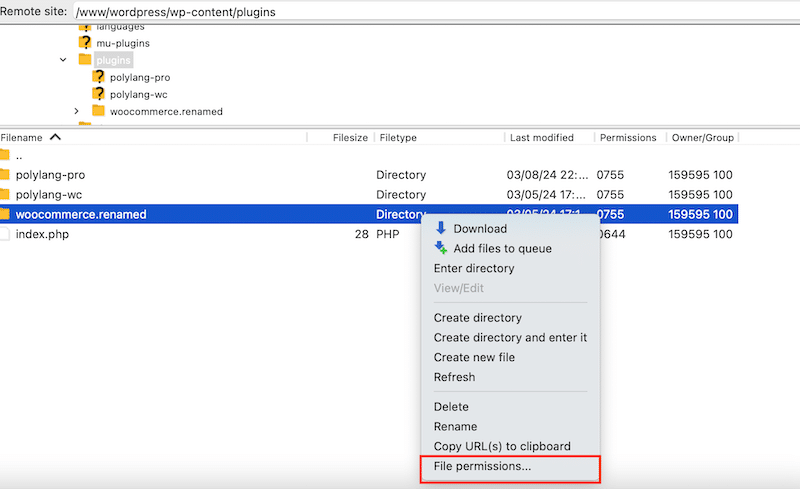This screenshot has height=489, width=800.
Task: Expand the woocommerce.renamed tree node
Action: coord(76,111)
